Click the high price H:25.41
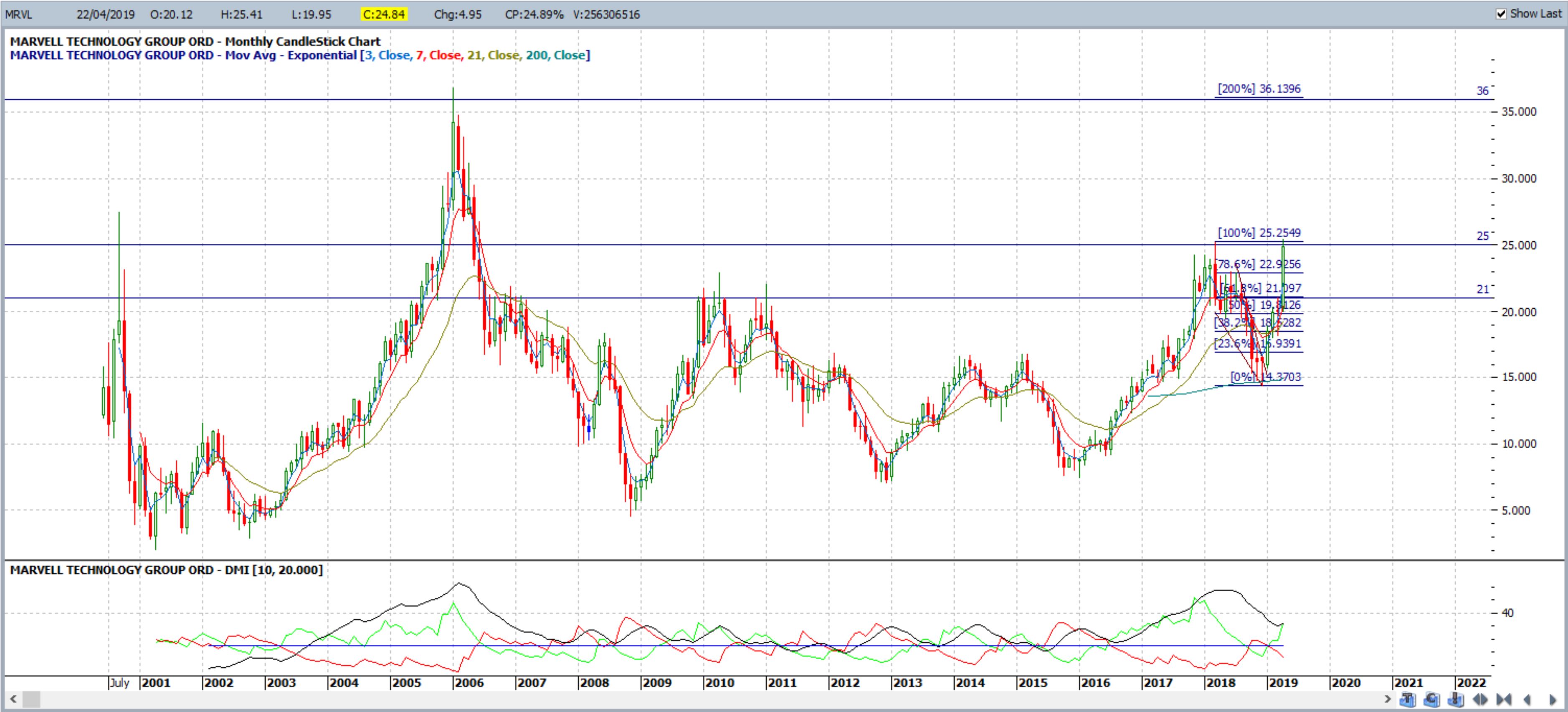 pyautogui.click(x=242, y=15)
